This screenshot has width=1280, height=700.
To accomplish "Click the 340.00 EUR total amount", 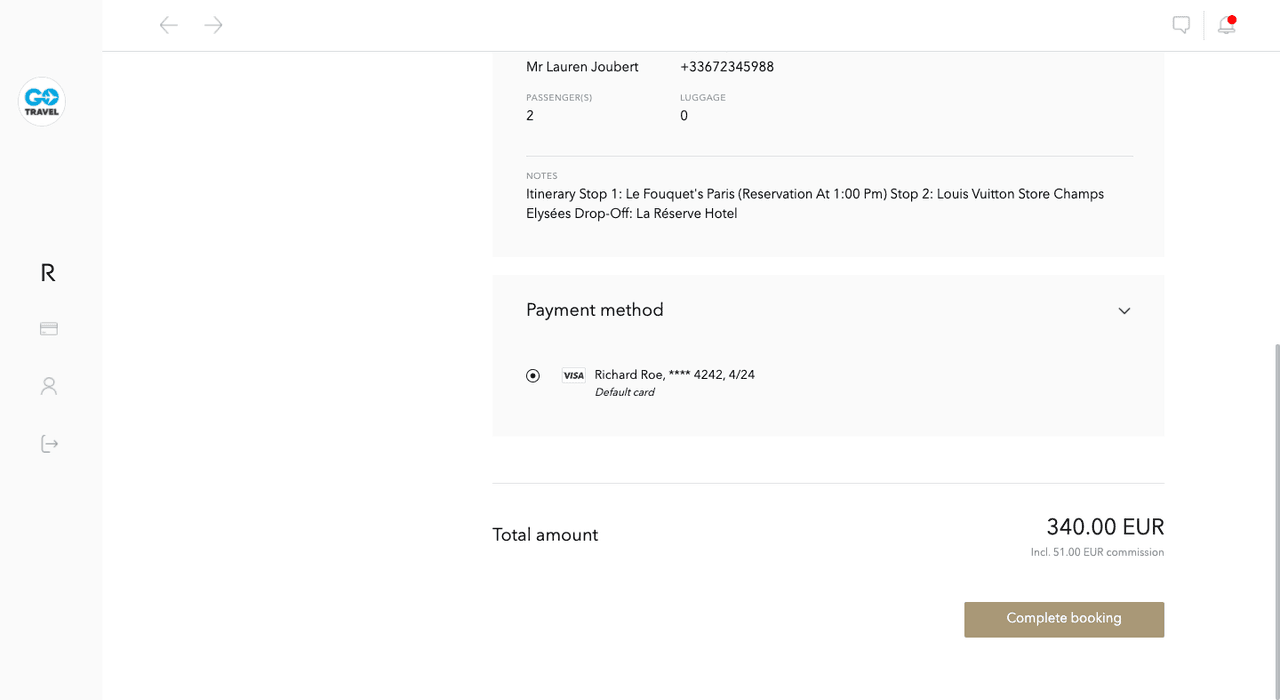I will [x=1105, y=527].
